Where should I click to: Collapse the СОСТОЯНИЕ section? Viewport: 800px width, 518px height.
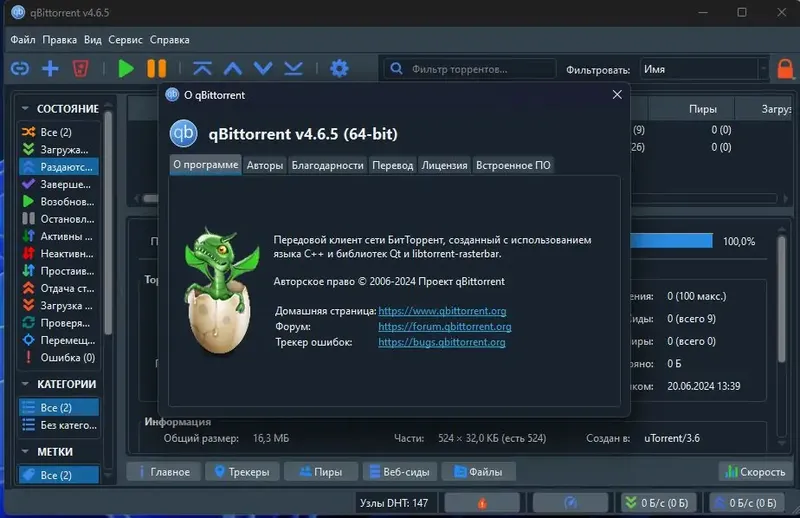coord(25,109)
